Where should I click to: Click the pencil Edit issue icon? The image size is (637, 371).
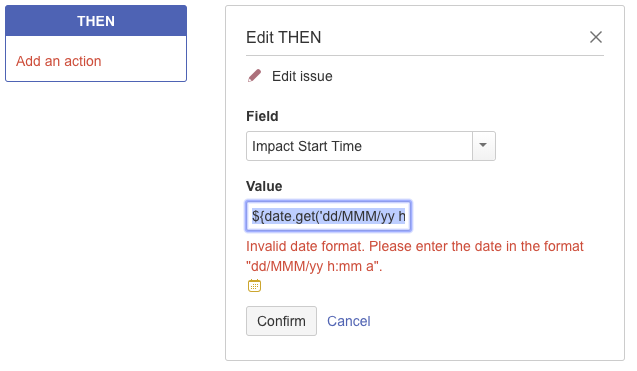255,76
